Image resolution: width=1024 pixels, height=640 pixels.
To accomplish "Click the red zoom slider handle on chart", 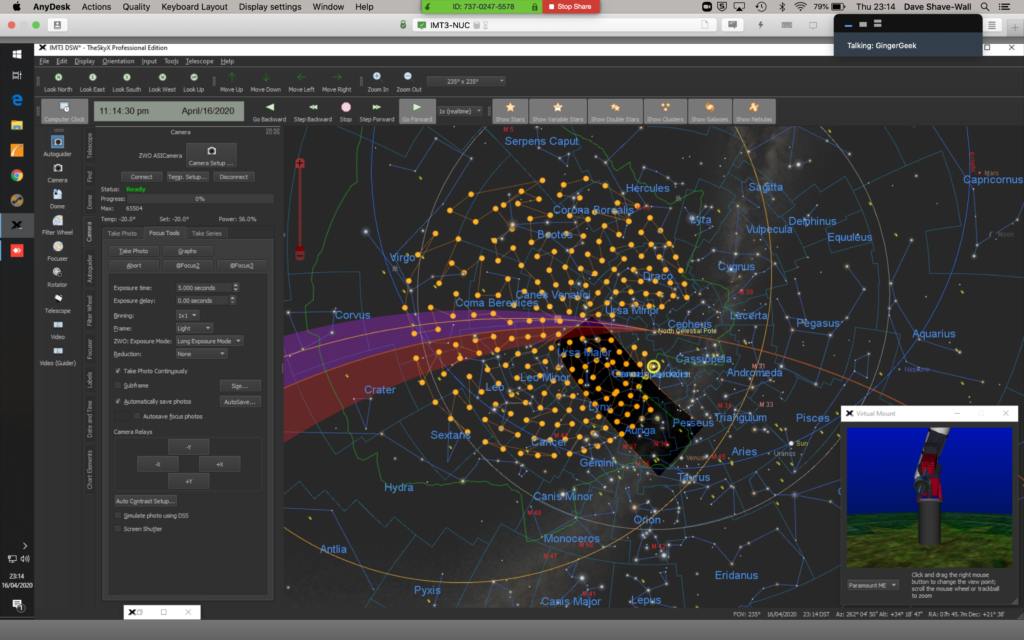I will tap(300, 253).
